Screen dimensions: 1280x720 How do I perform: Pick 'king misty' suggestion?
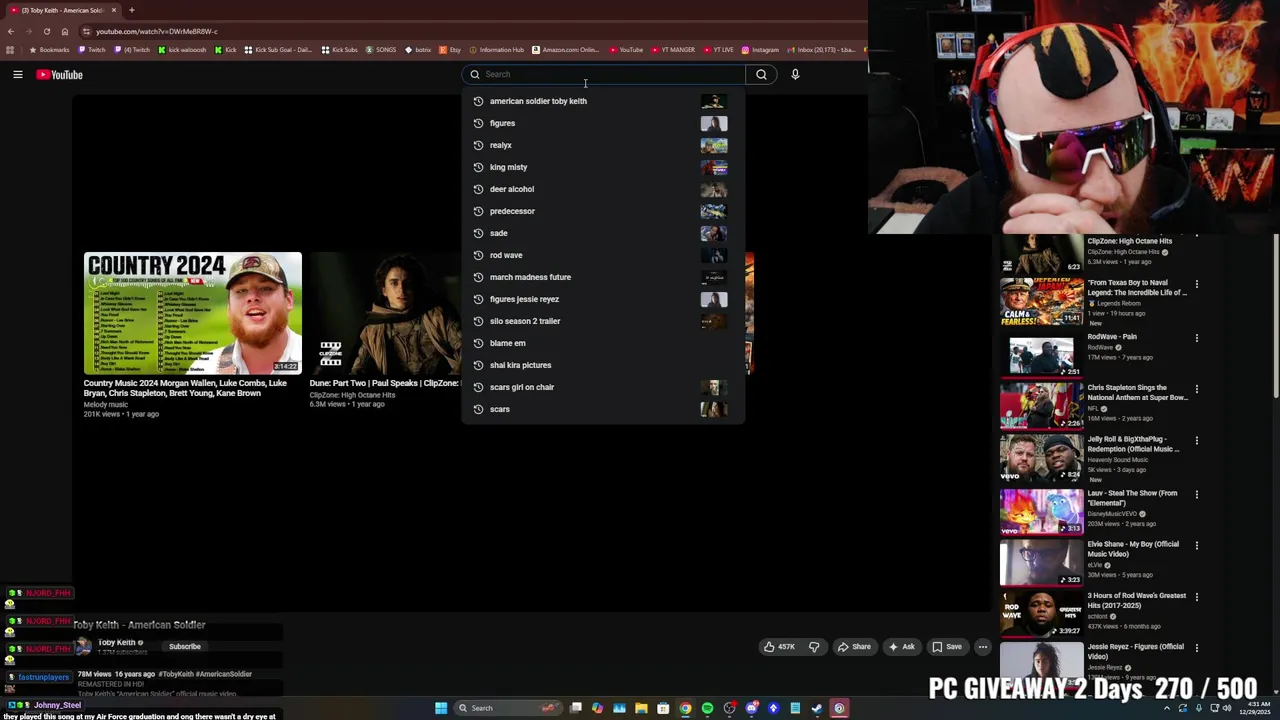point(603,167)
